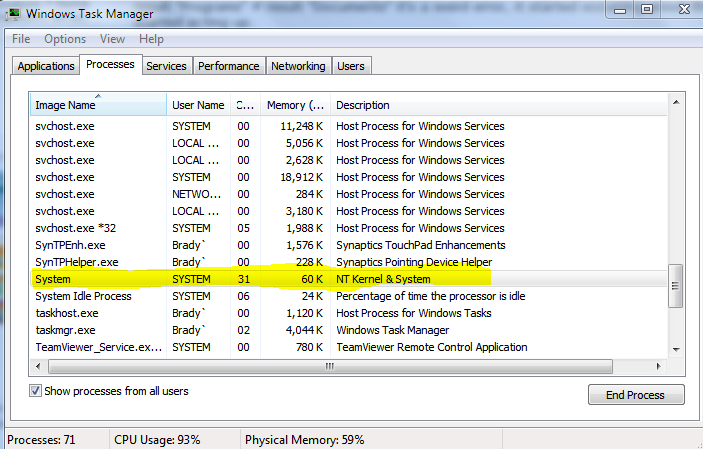Click the horizontal scrollbar right arrow
The image size is (703, 449).
(658, 366)
